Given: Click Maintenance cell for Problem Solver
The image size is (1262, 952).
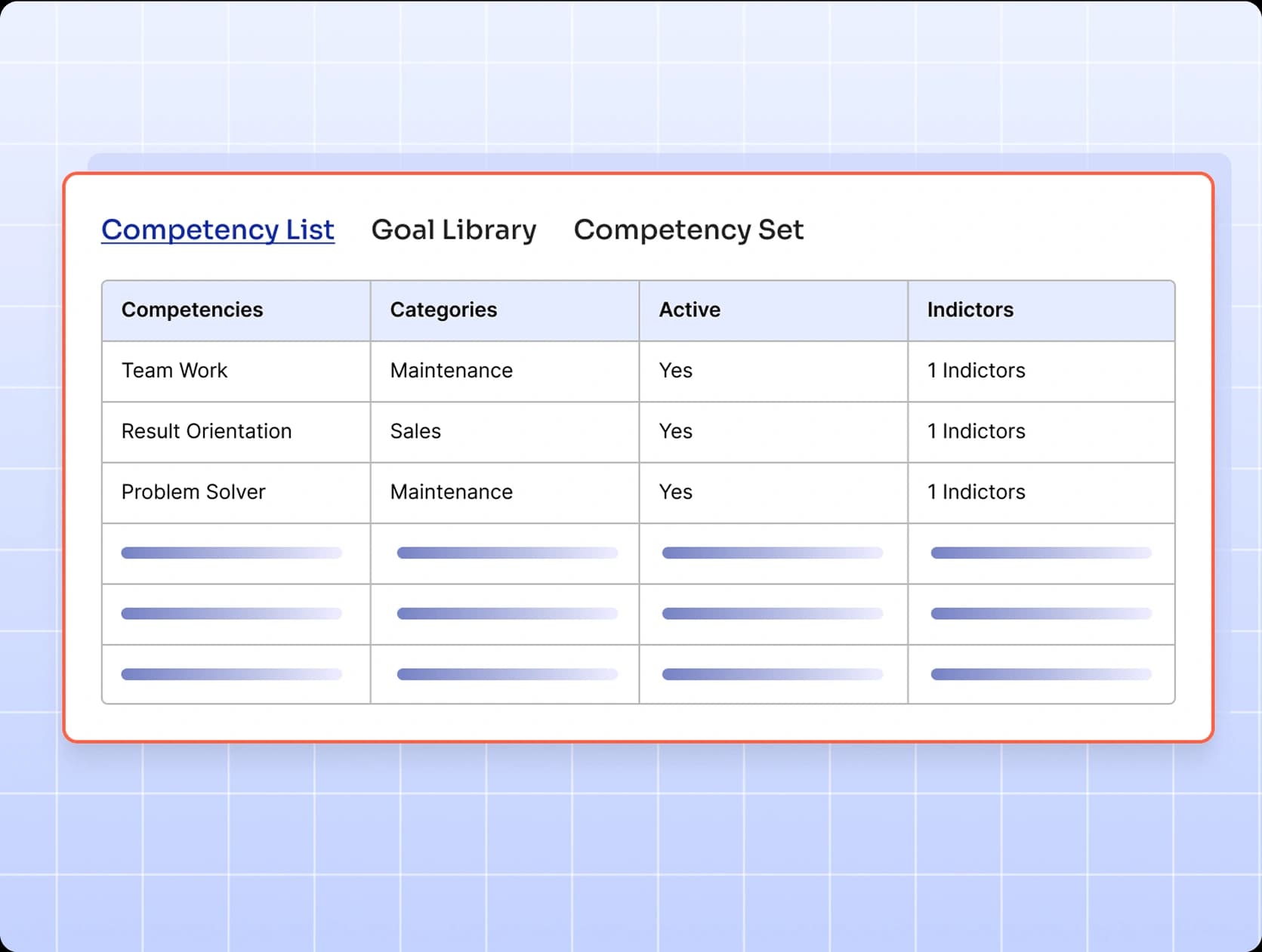Looking at the screenshot, I should (x=451, y=491).
